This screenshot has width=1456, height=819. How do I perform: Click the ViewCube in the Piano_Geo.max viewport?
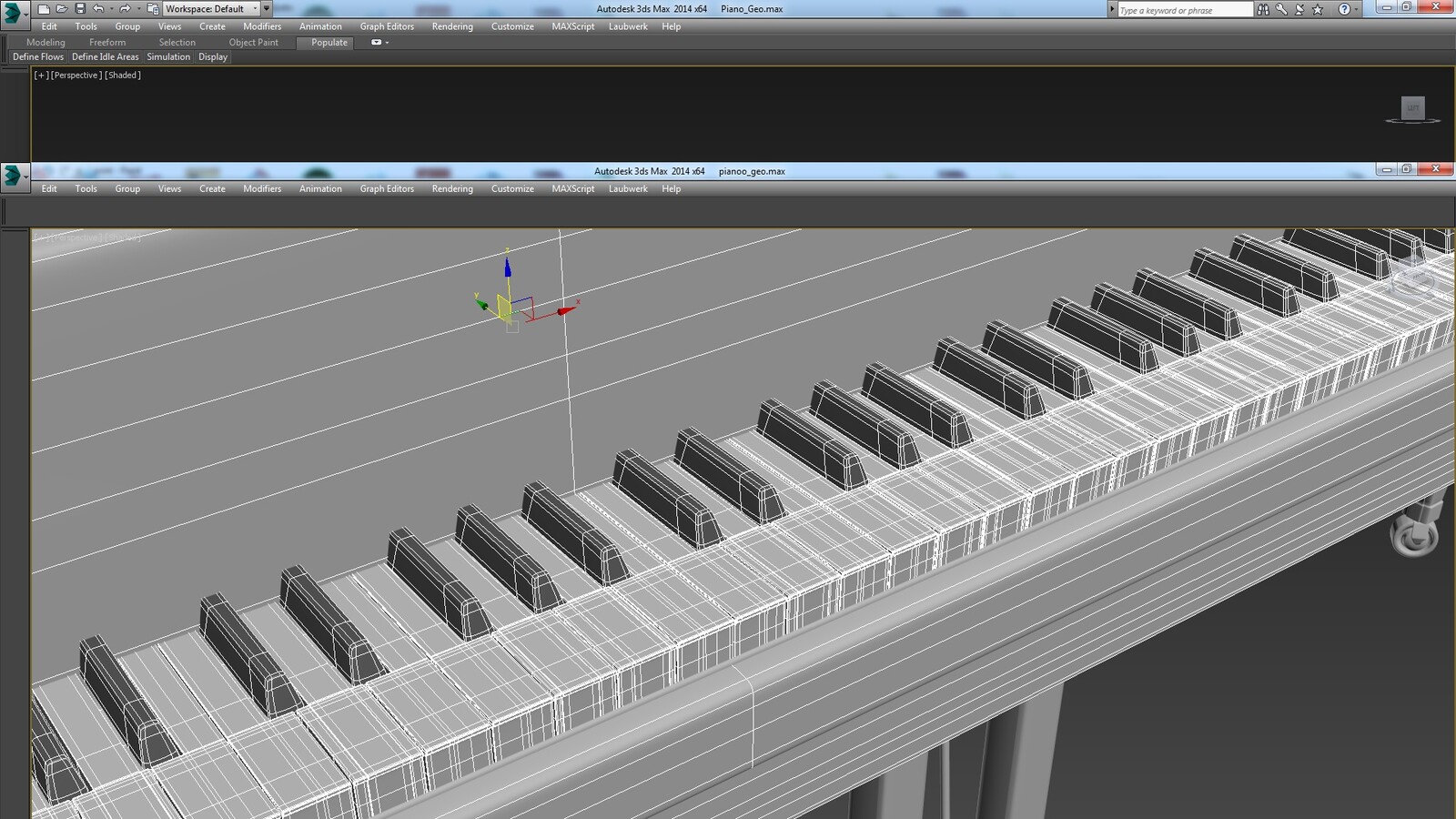pyautogui.click(x=1412, y=108)
